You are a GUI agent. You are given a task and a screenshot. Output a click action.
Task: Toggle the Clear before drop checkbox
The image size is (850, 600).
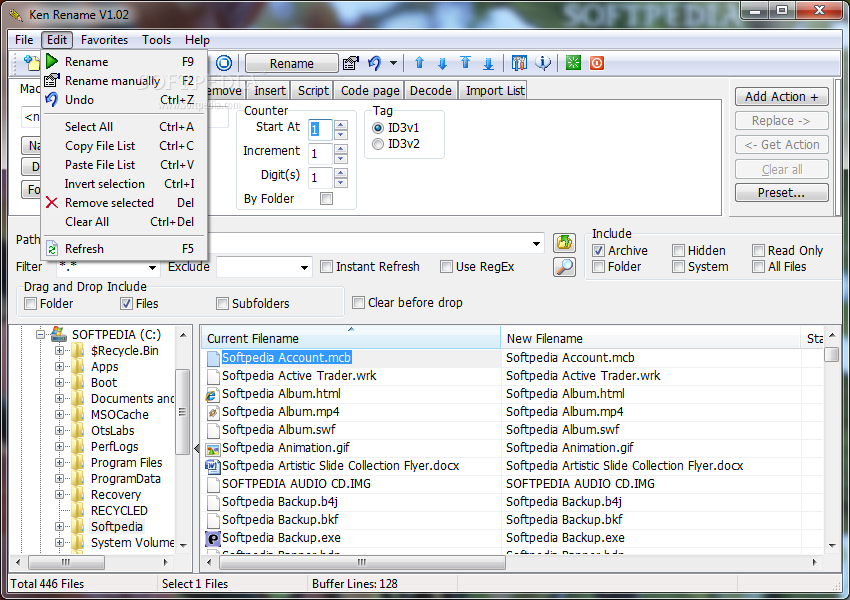coord(358,302)
